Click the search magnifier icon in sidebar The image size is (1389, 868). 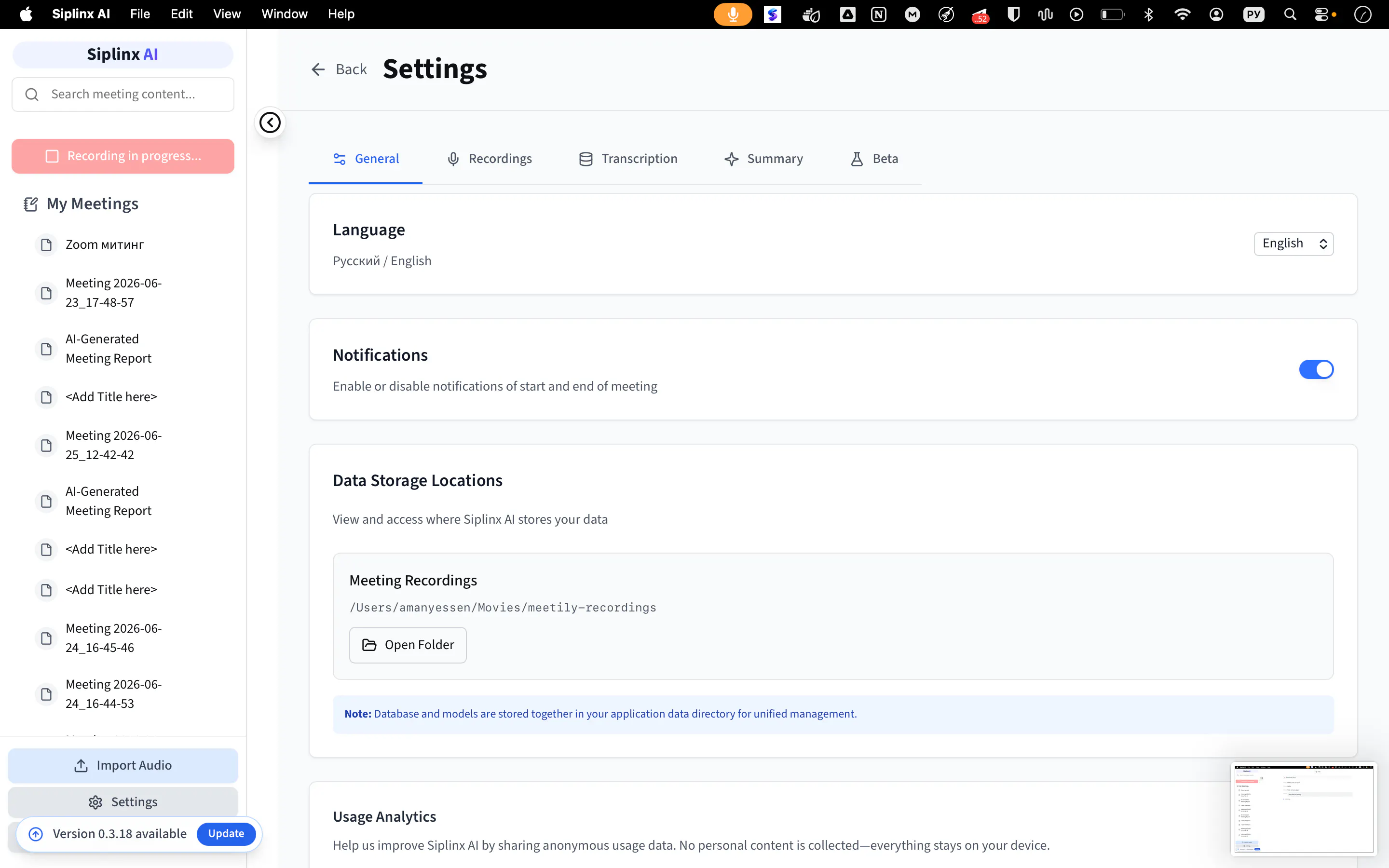[x=32, y=94]
